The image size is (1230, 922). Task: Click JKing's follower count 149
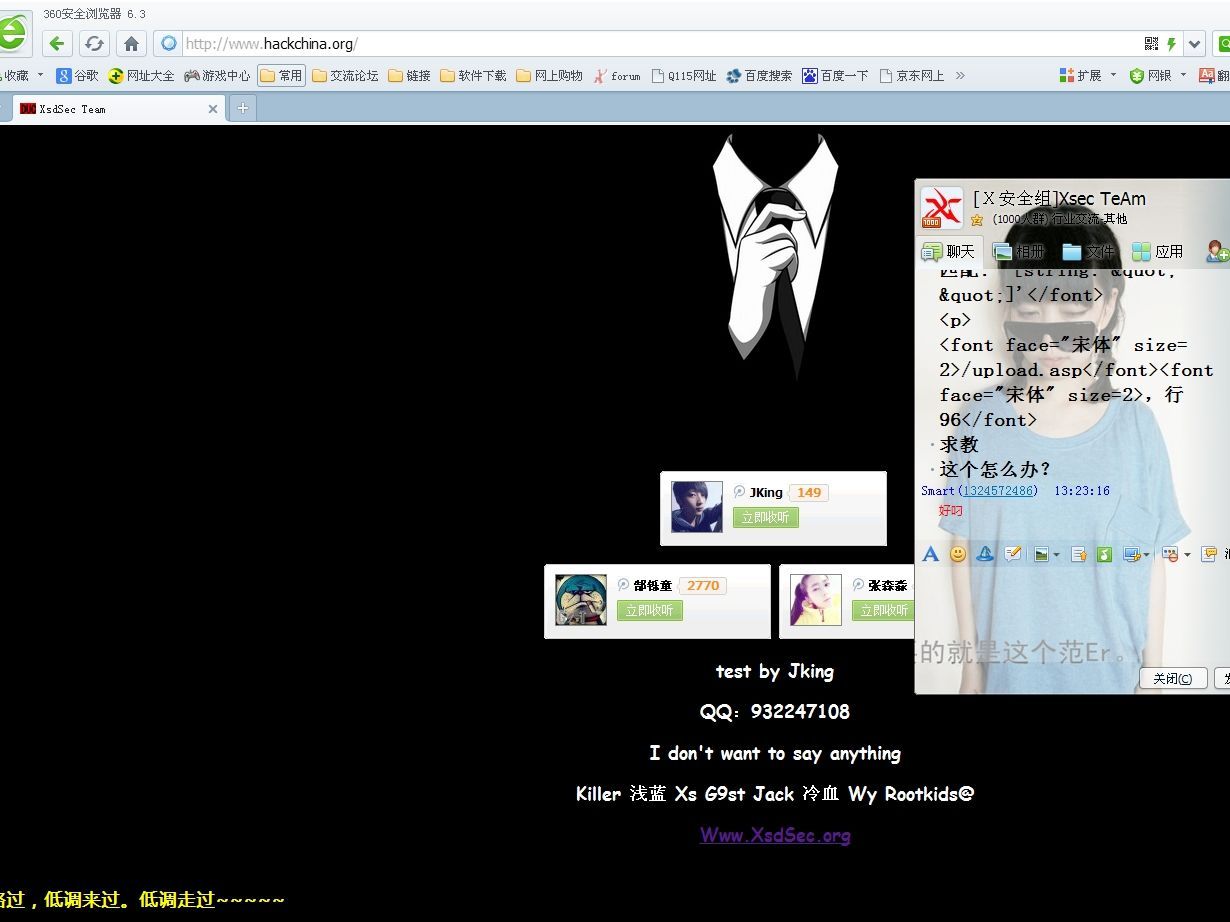point(809,492)
